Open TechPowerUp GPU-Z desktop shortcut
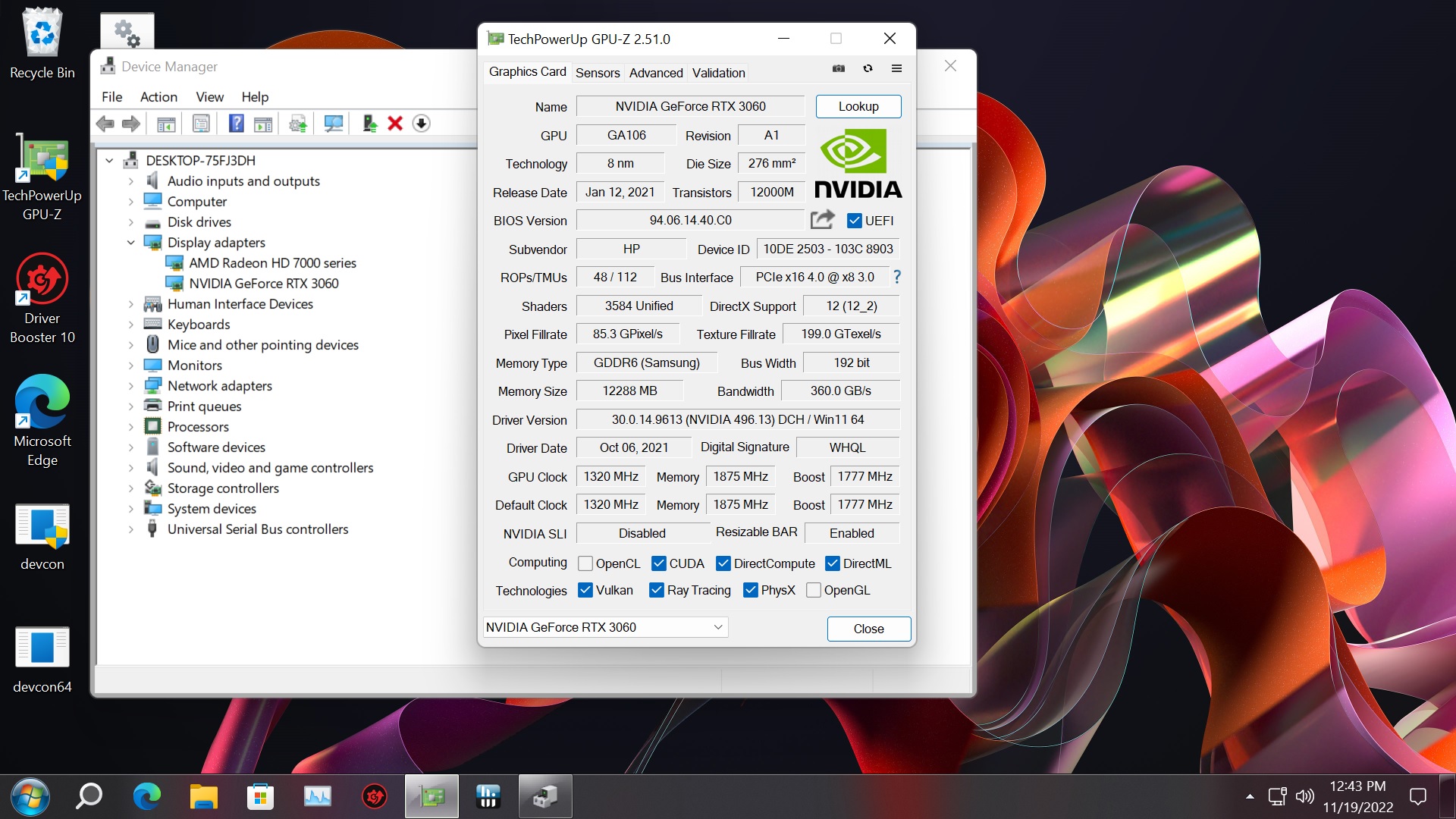 pos(42,178)
